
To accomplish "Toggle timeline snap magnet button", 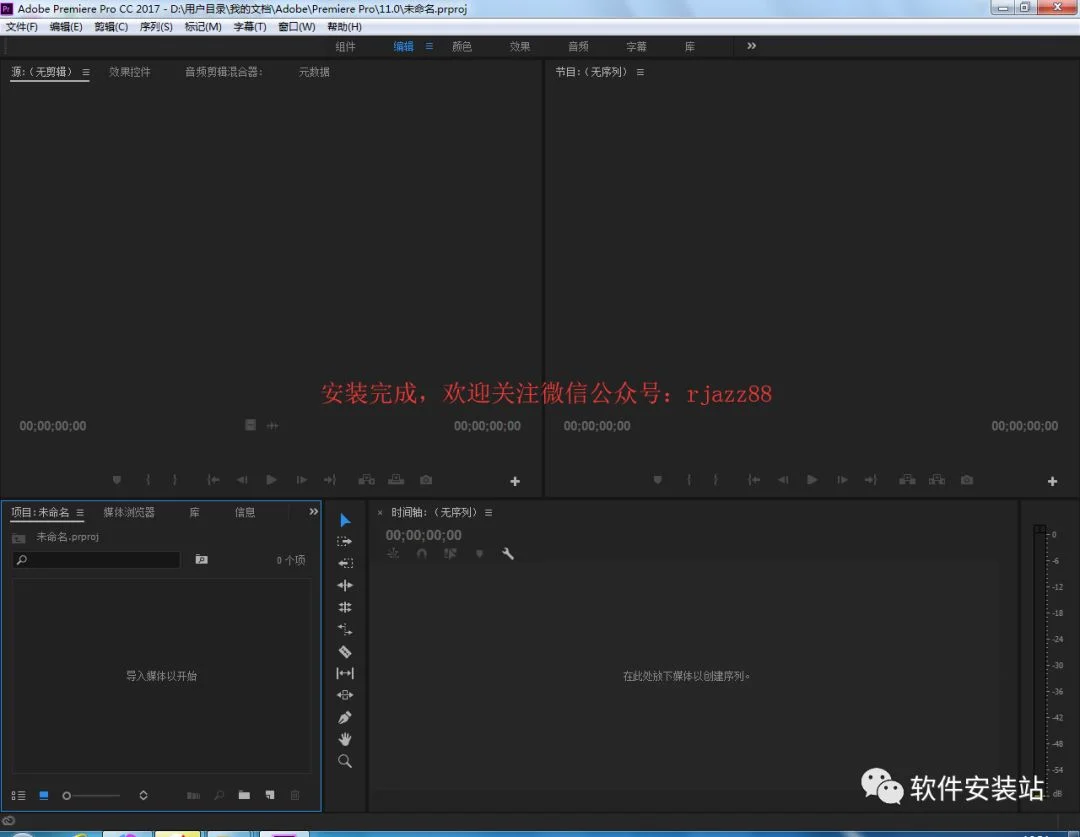I will click(422, 553).
